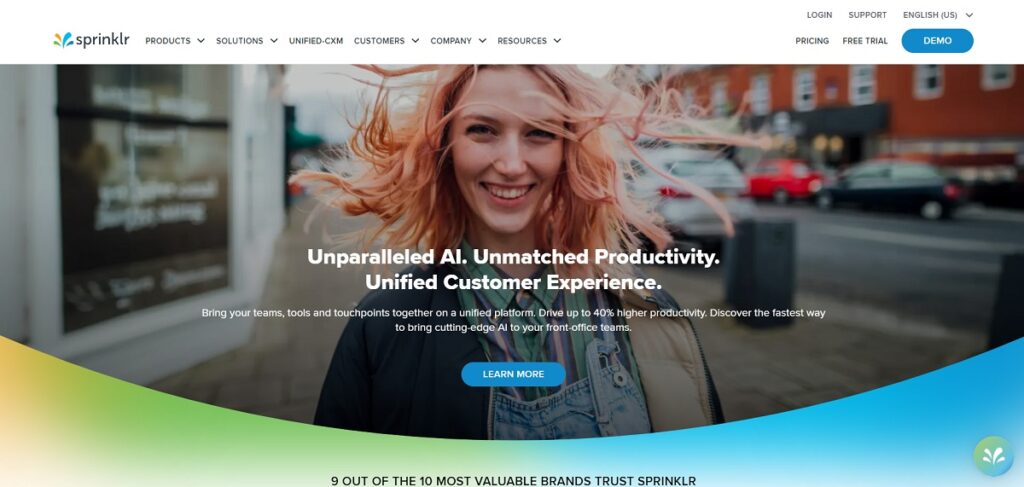The width and height of the screenshot is (1024, 487).
Task: Visit the Pricing page link
Action: 812,40
